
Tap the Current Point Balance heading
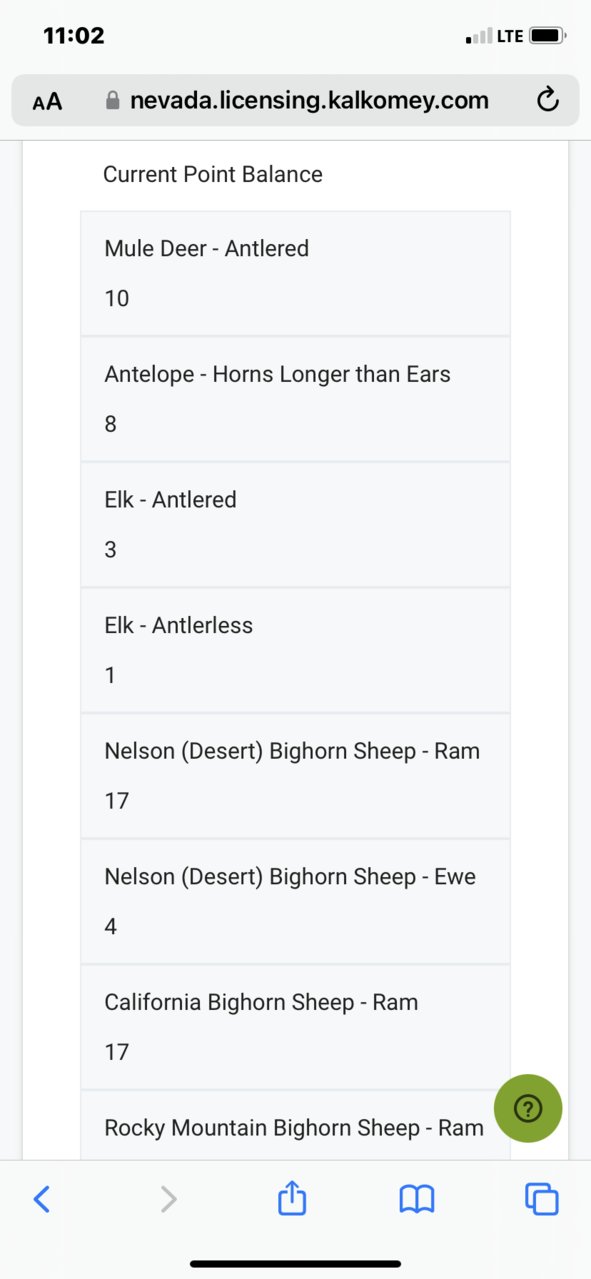pyautogui.click(x=213, y=174)
